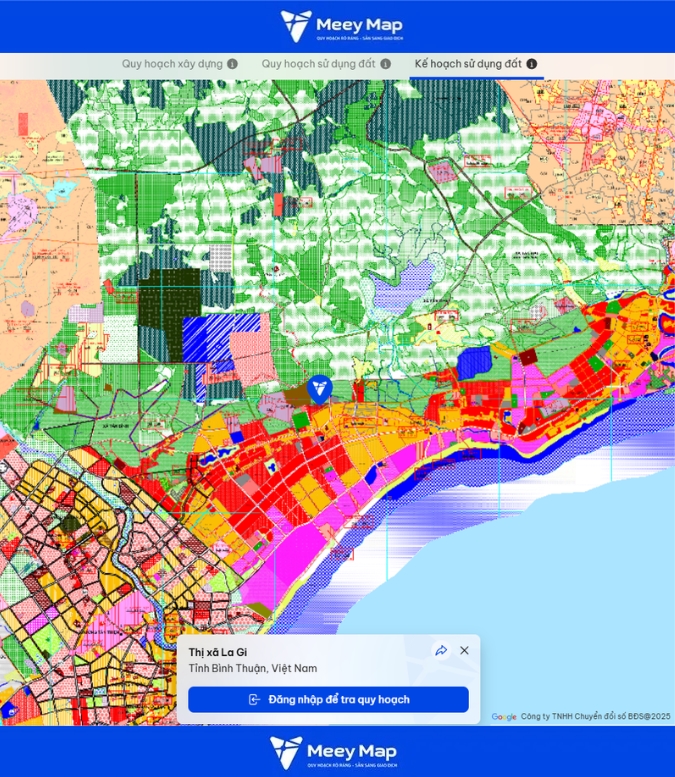Share the Thị xã La Gi location
Screen dimensions: 675x777
441,651
